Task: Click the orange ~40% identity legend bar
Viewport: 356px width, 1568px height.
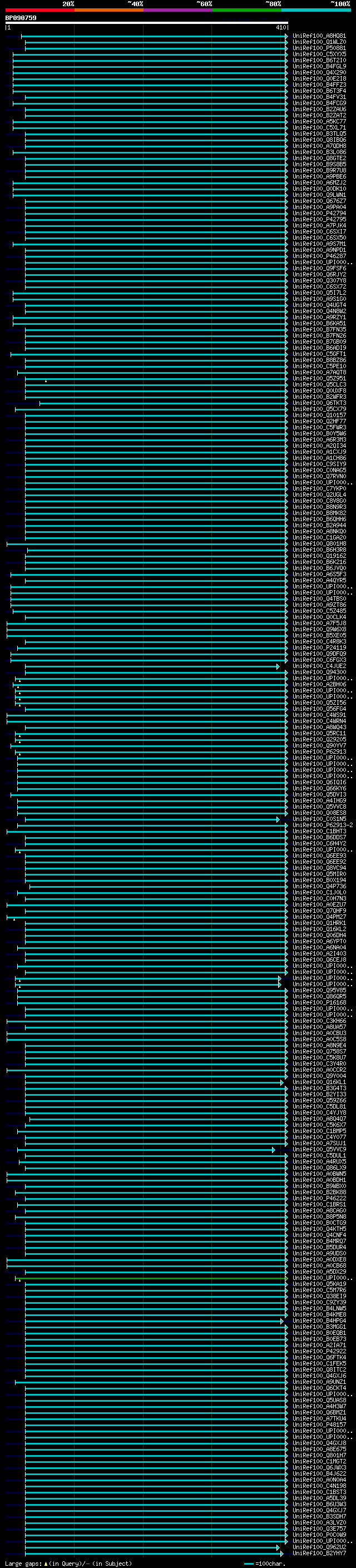Action: 109,10
